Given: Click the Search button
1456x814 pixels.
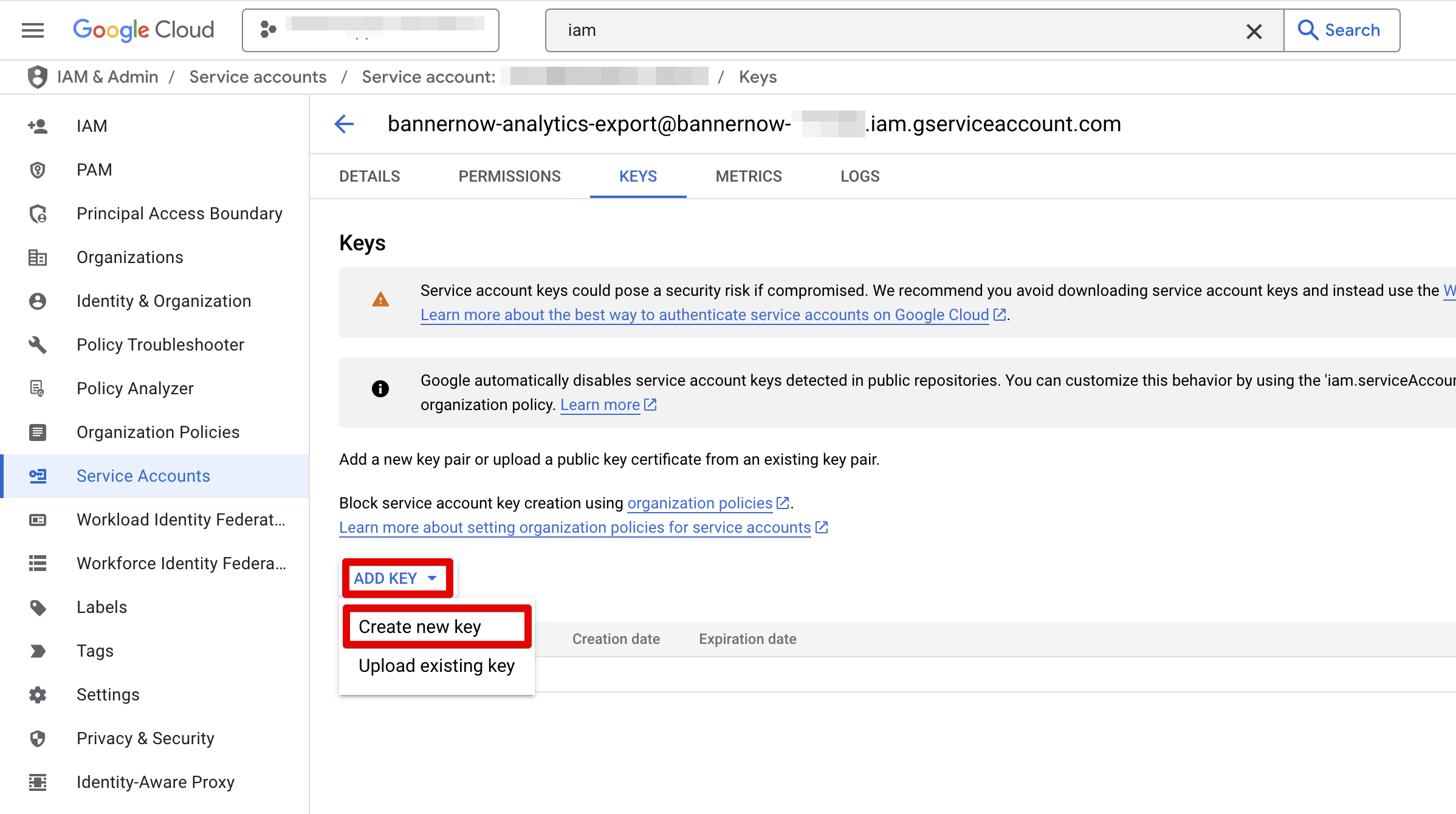Looking at the screenshot, I should click(x=1342, y=30).
